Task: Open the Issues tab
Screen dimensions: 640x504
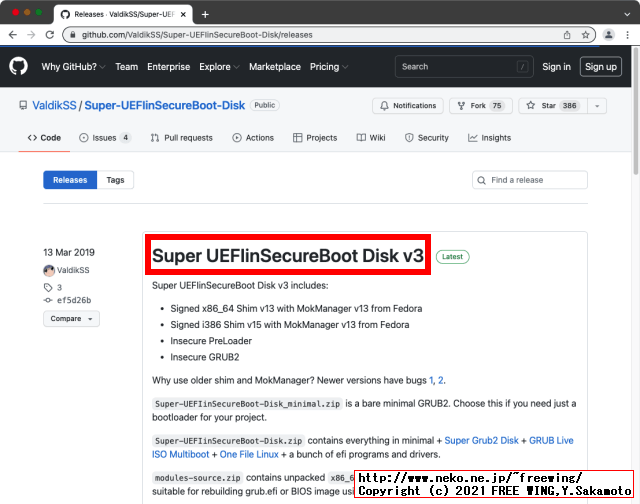Action: (105, 138)
